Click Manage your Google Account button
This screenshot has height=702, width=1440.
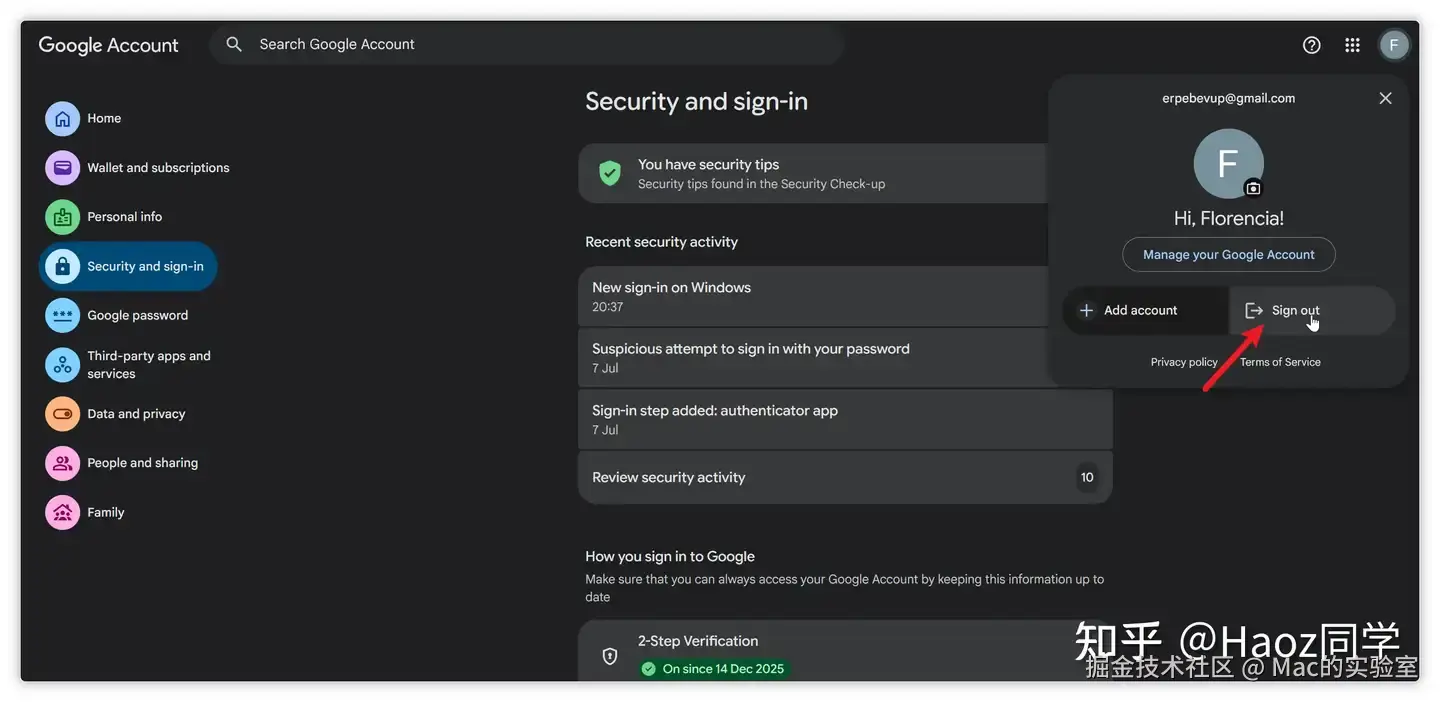click(x=1229, y=254)
